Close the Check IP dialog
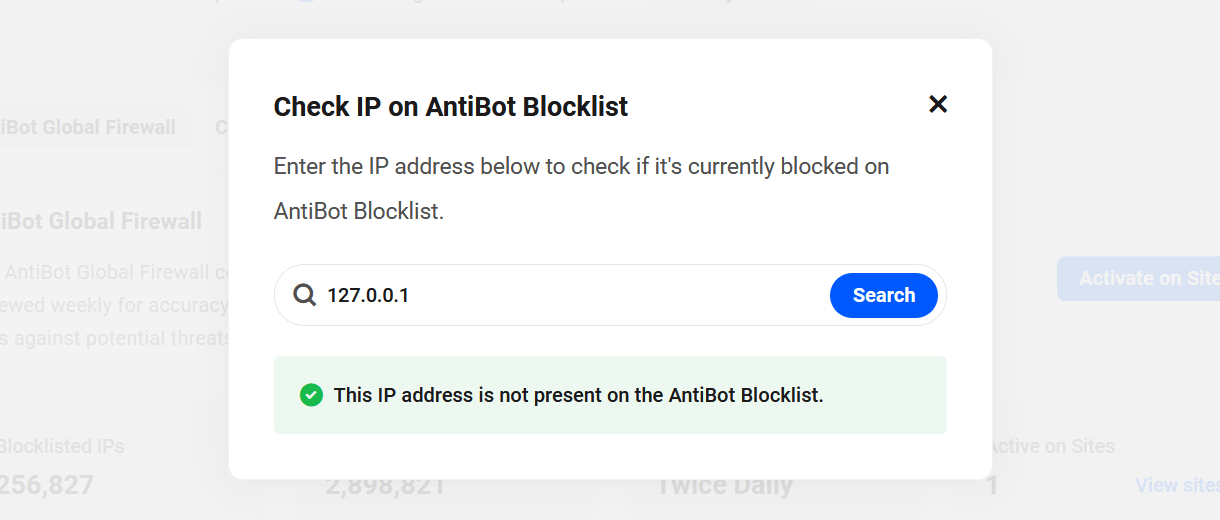1220x520 pixels. click(937, 104)
